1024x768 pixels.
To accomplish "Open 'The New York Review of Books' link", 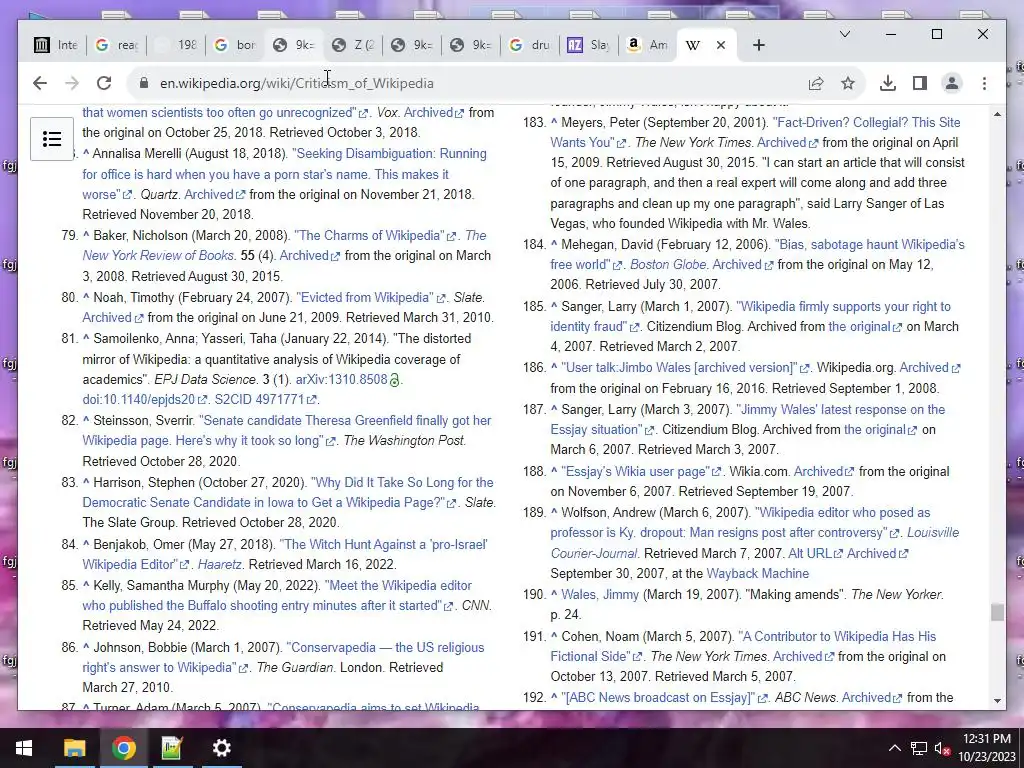I will [284, 245].
